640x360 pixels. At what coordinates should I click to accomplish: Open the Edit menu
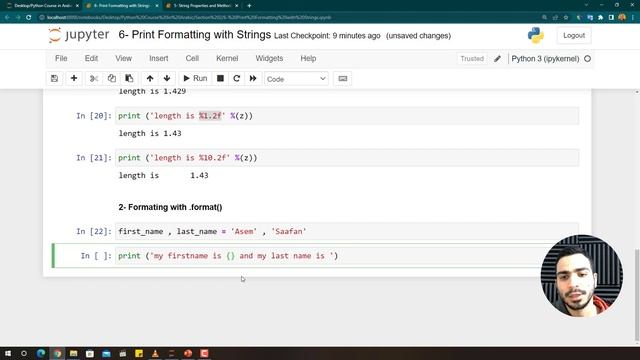91,58
